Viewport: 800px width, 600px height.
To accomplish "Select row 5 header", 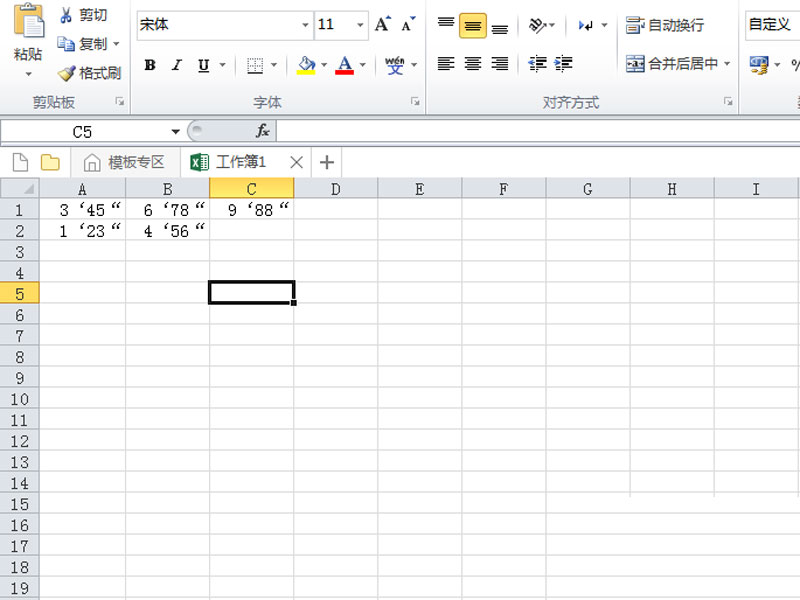I will [19, 294].
